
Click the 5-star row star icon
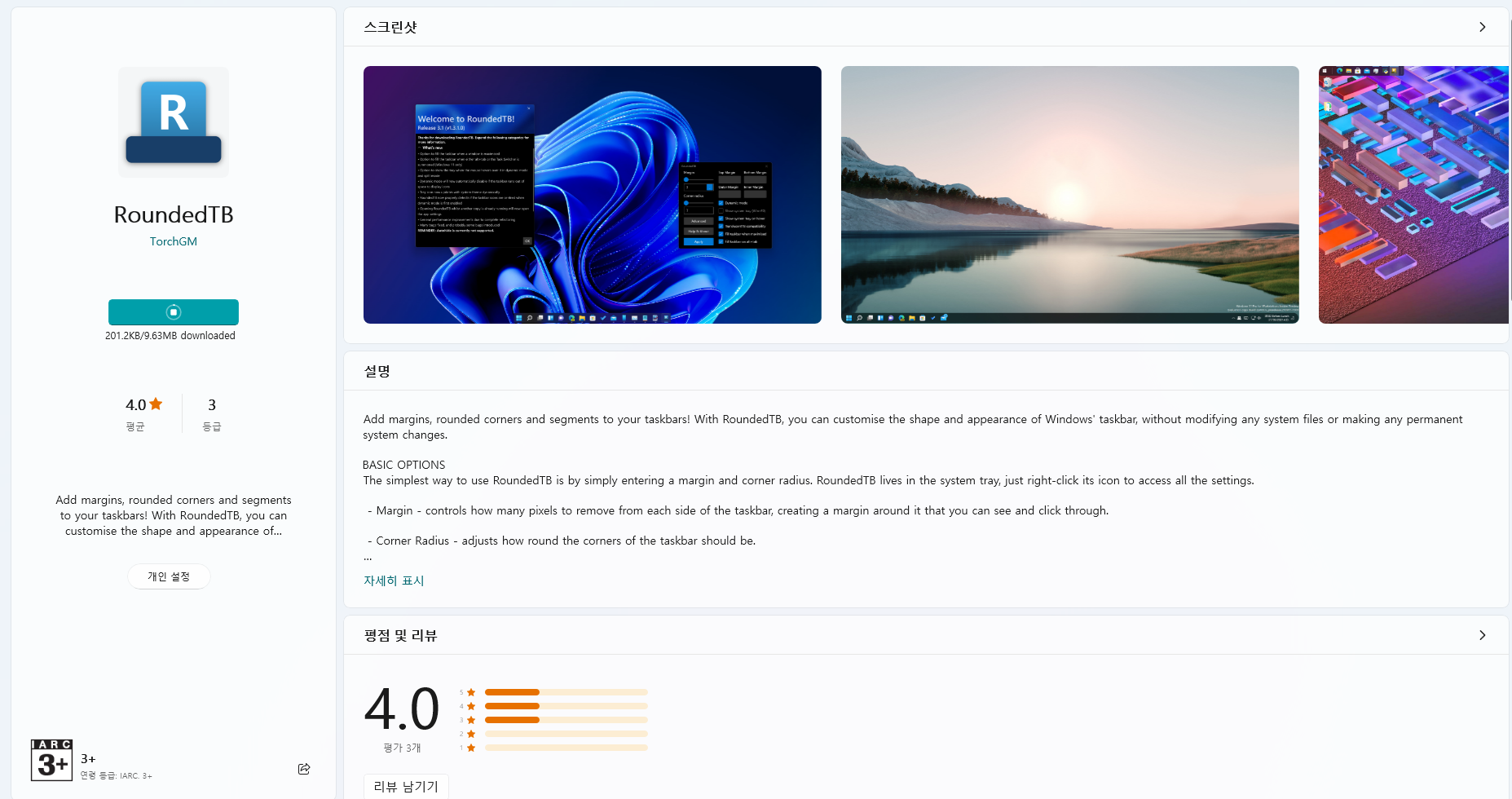471,692
